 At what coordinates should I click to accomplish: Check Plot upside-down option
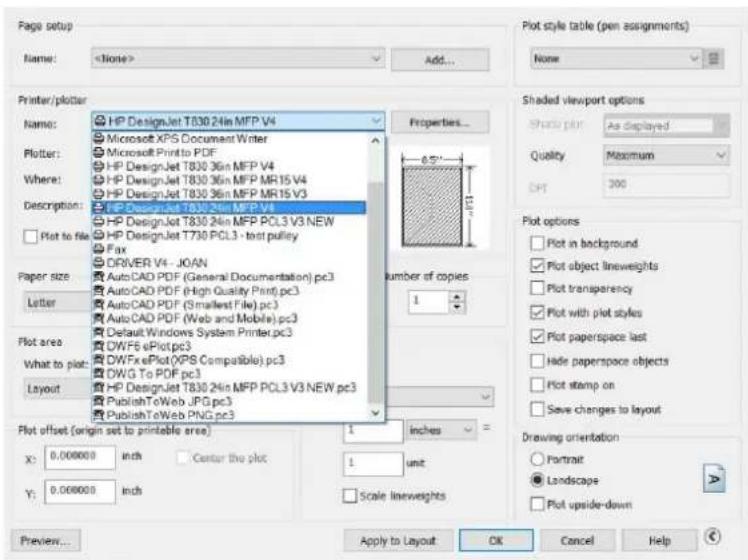click(x=537, y=504)
